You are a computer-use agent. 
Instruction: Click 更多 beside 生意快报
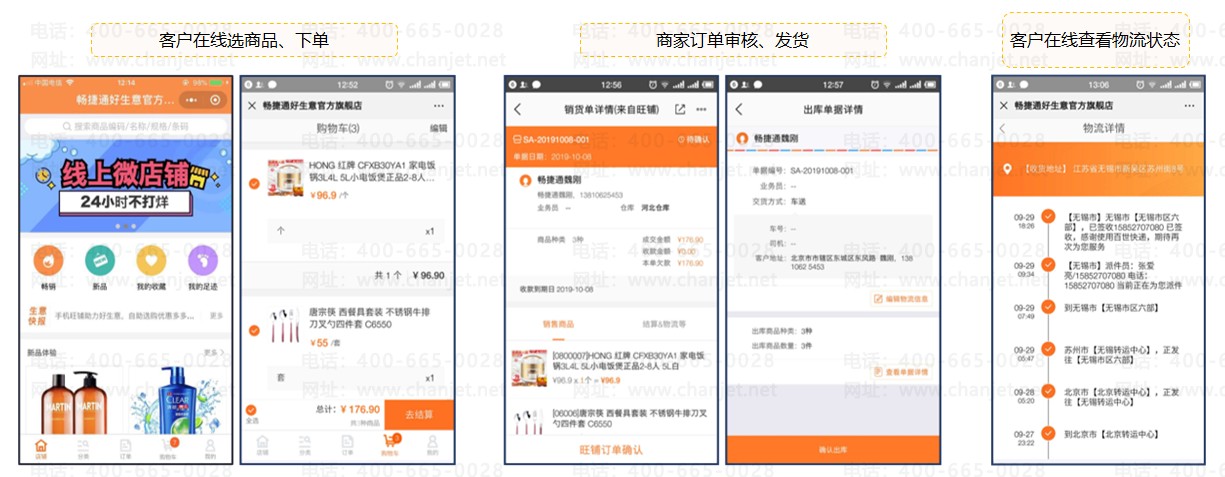tap(215, 315)
